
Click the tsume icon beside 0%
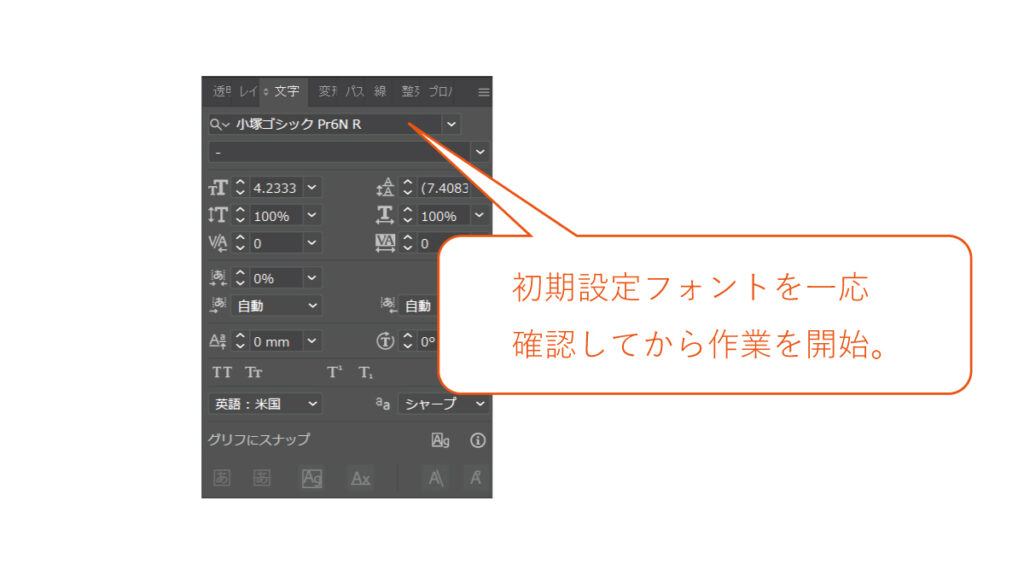(218, 278)
